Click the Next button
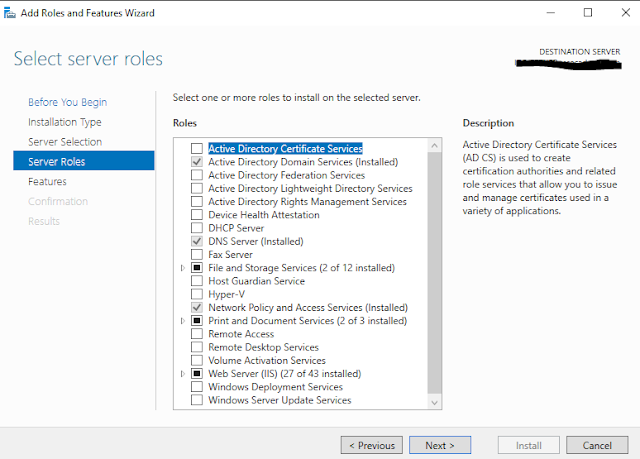This screenshot has height=459, width=640. click(440, 445)
